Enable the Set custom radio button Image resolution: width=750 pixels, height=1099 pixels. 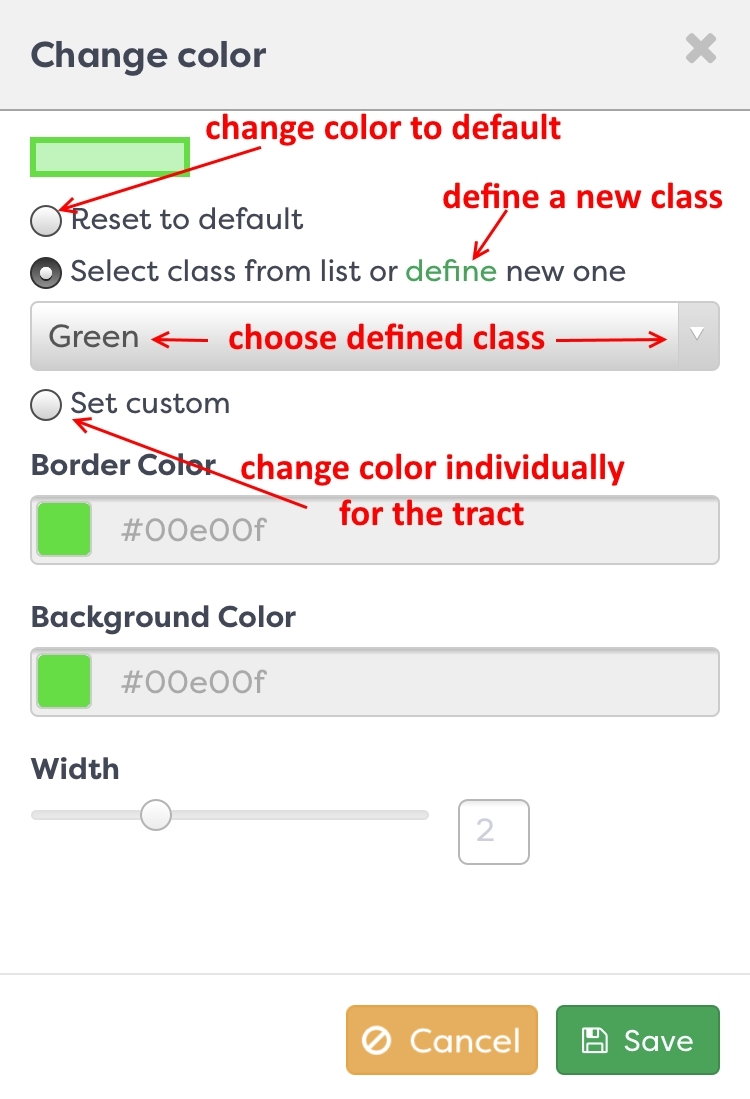46,404
